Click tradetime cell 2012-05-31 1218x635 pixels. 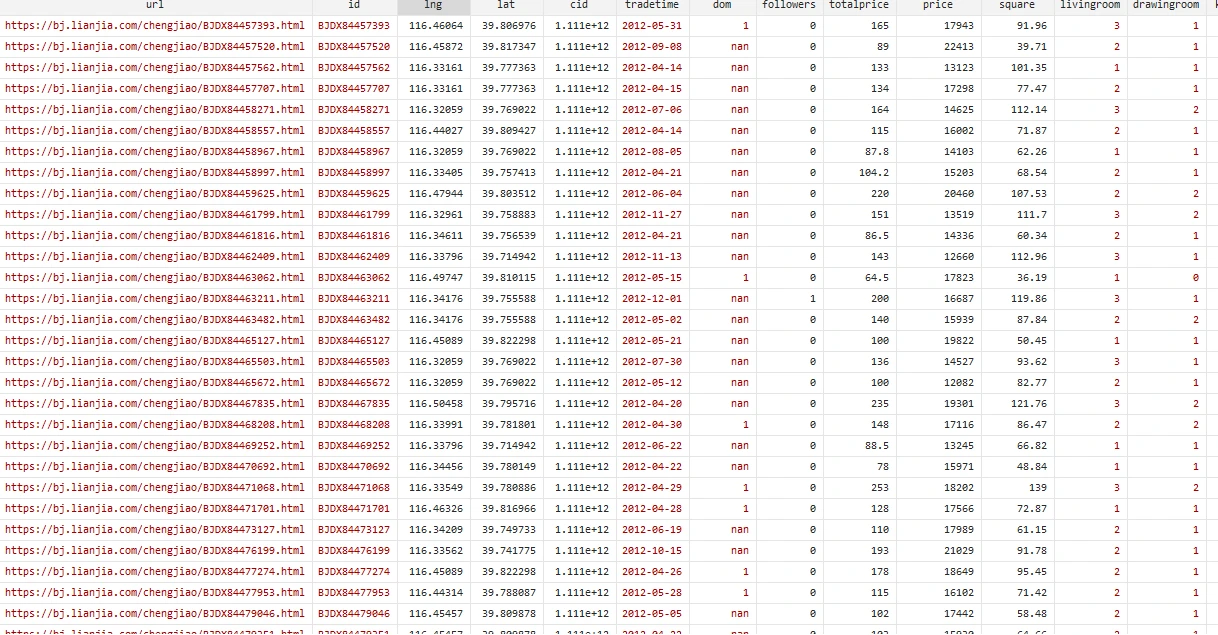(652, 26)
